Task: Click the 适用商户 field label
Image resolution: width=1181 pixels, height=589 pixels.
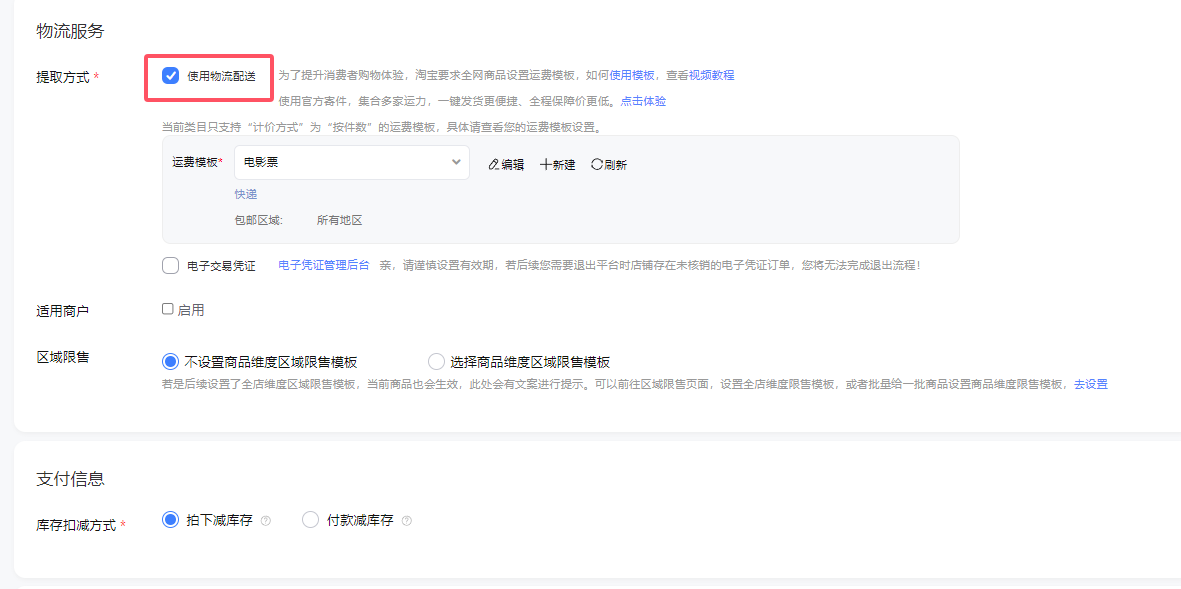Action: pos(63,310)
